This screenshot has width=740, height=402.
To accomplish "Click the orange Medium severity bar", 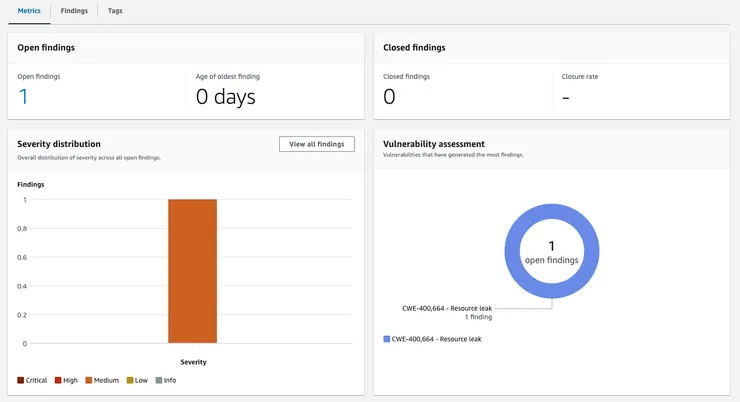I will tap(192, 270).
